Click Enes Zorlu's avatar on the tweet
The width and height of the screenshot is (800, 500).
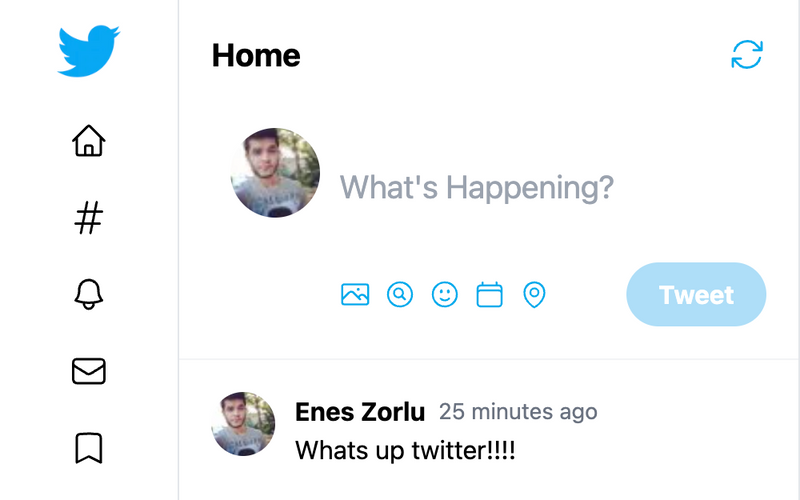243,423
